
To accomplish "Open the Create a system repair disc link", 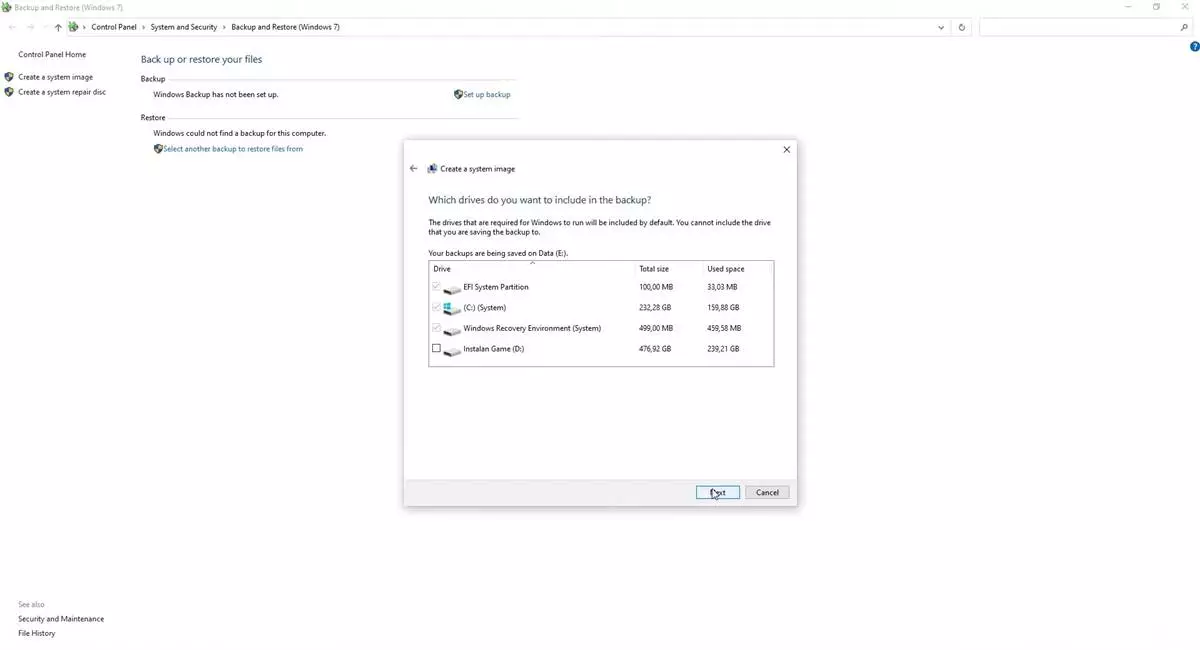I will [62, 92].
